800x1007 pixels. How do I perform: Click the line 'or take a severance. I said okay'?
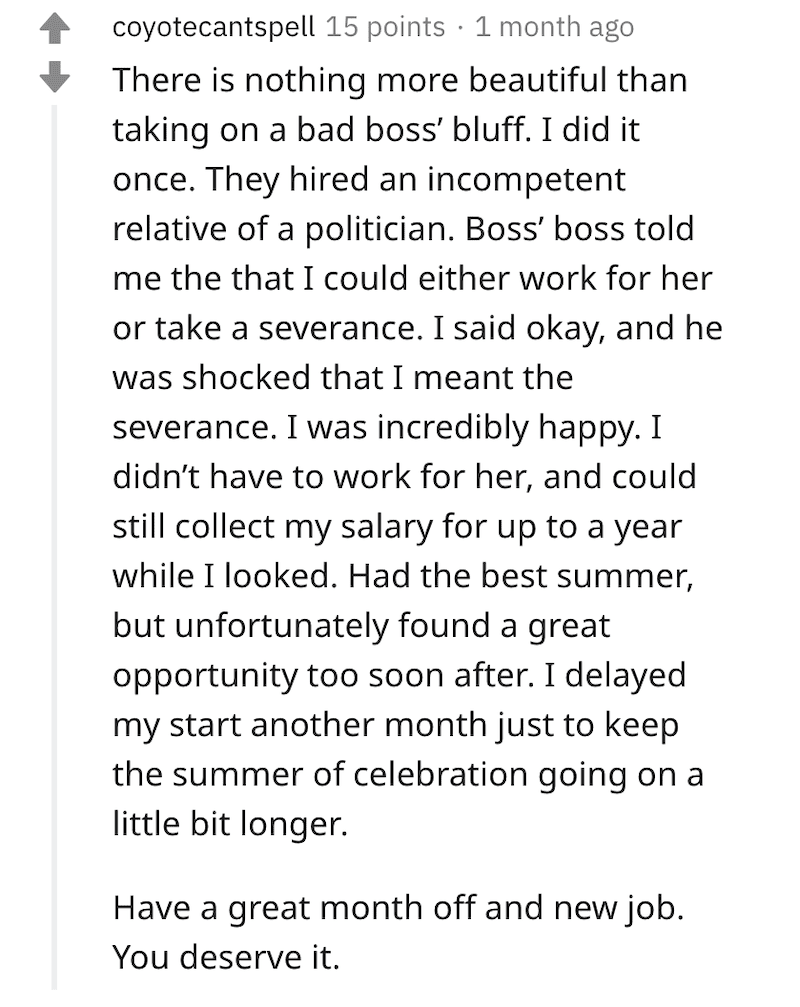click(x=417, y=328)
